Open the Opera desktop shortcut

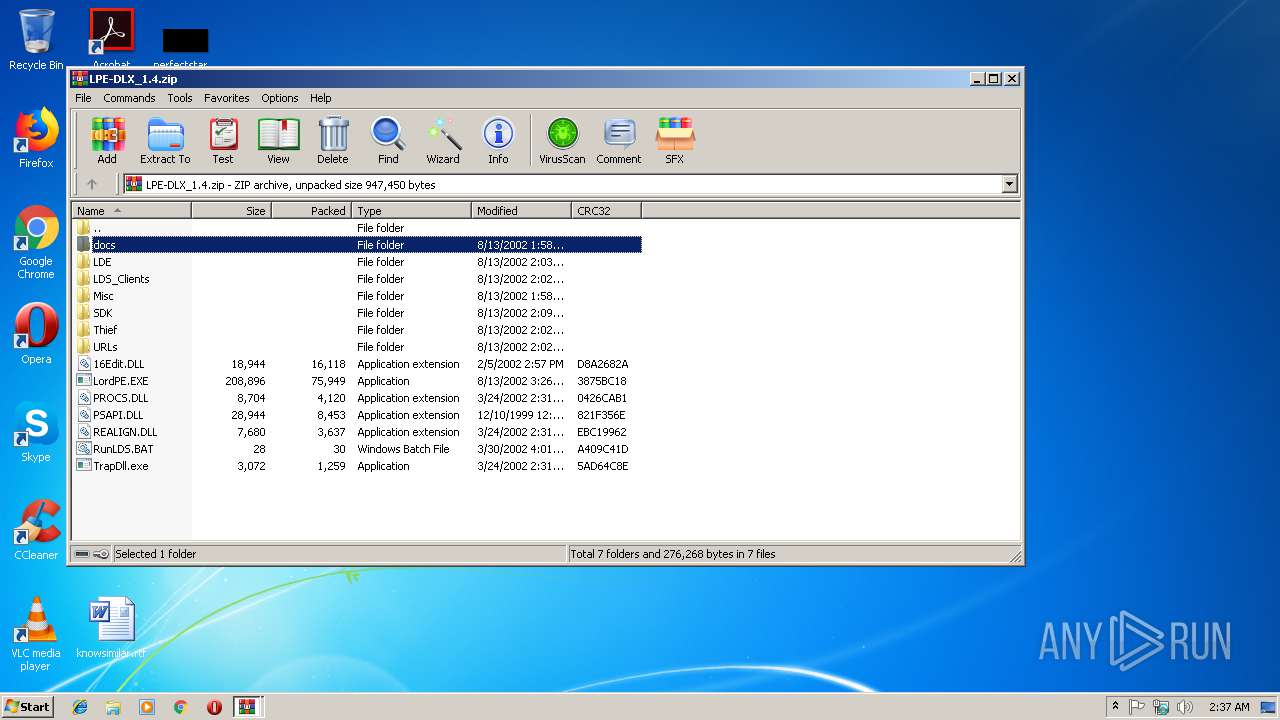click(x=36, y=334)
